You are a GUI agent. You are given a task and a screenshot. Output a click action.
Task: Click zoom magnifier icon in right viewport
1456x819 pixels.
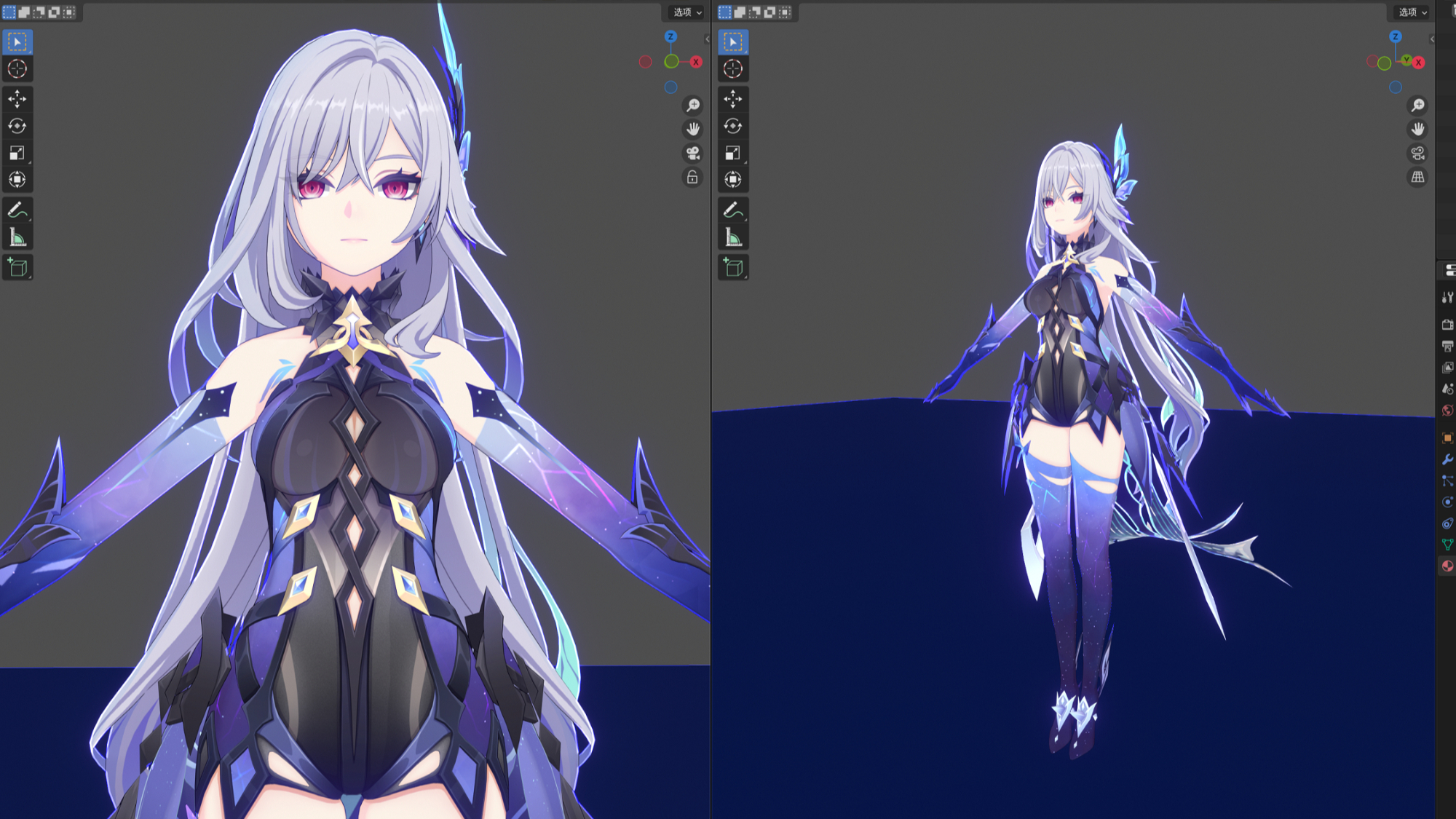1417,106
